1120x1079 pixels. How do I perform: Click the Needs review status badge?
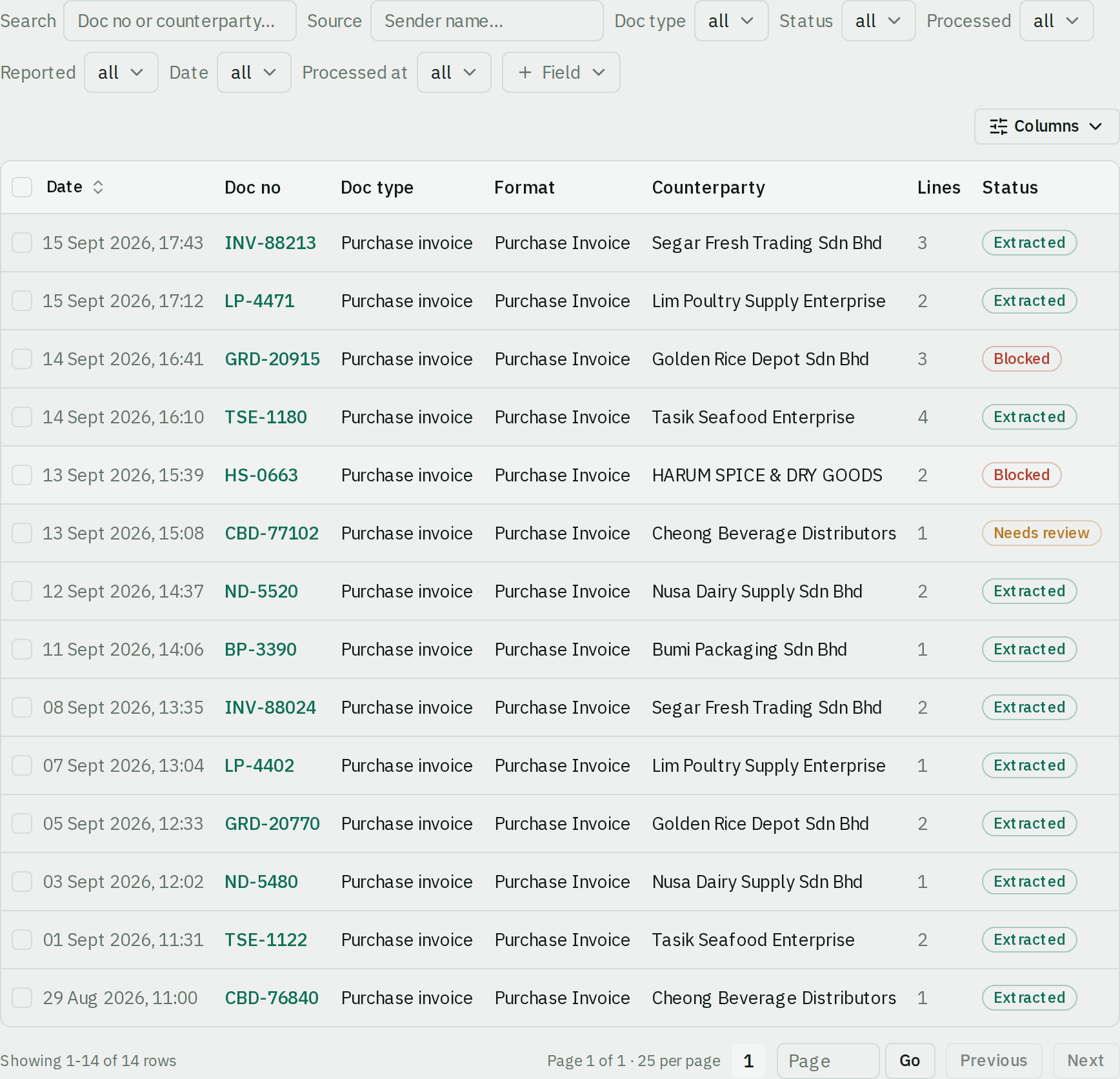click(1041, 533)
